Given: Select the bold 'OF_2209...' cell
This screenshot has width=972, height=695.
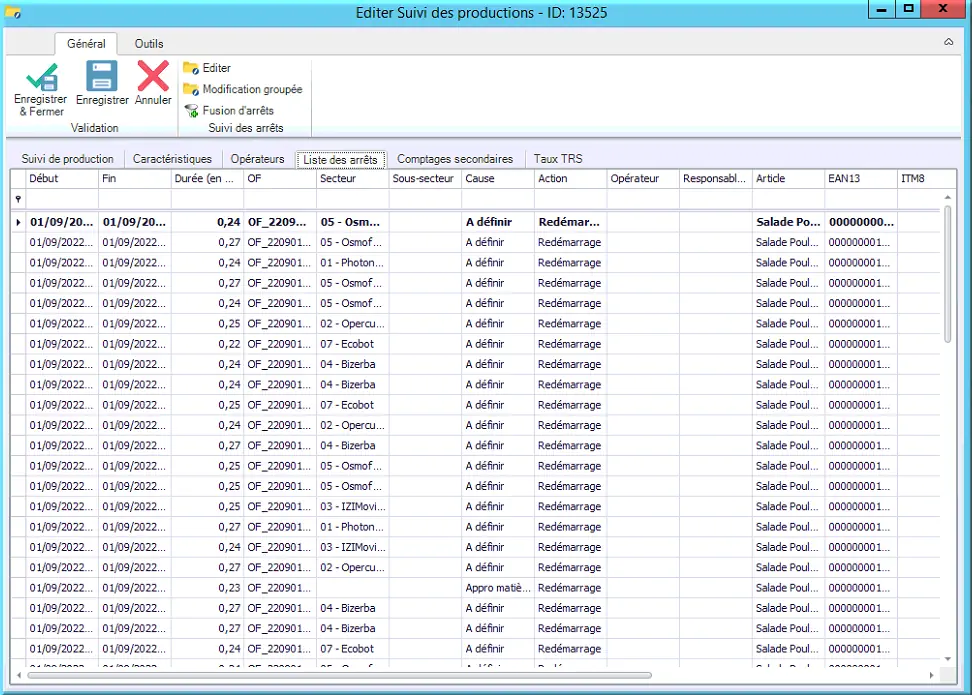Looking at the screenshot, I should point(280,222).
